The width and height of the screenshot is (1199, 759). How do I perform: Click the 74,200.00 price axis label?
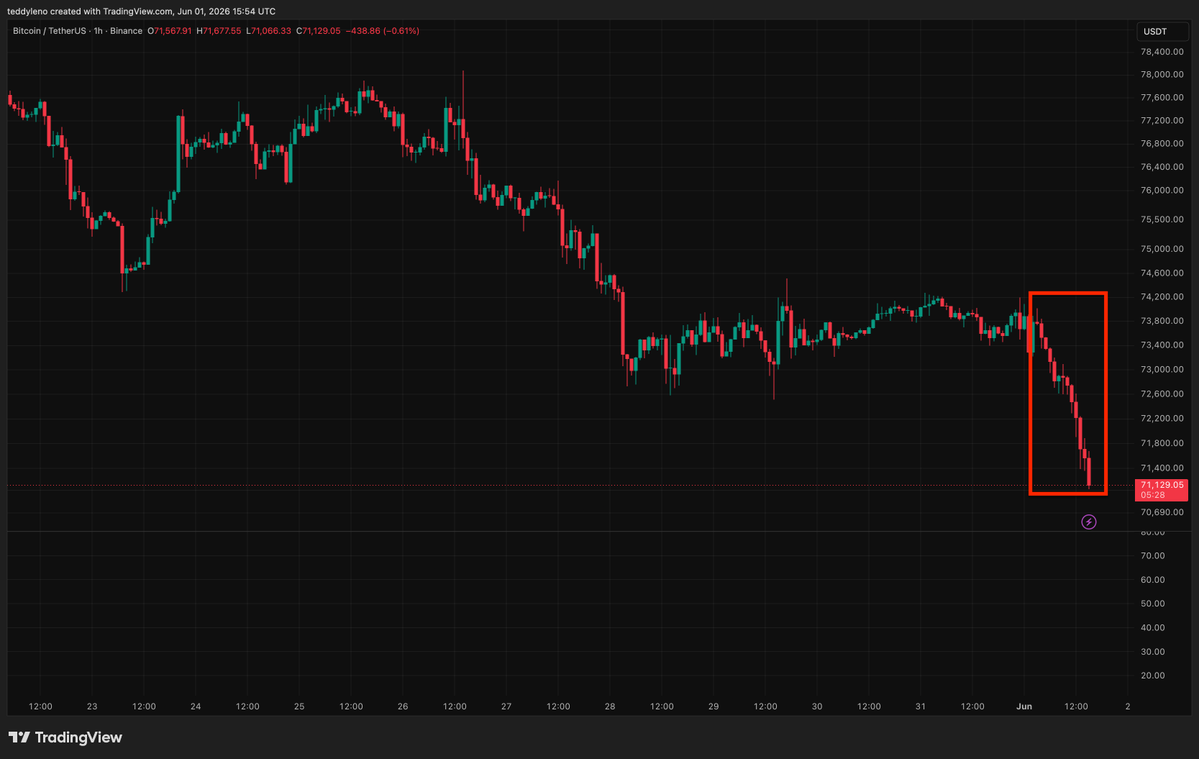click(x=1162, y=297)
